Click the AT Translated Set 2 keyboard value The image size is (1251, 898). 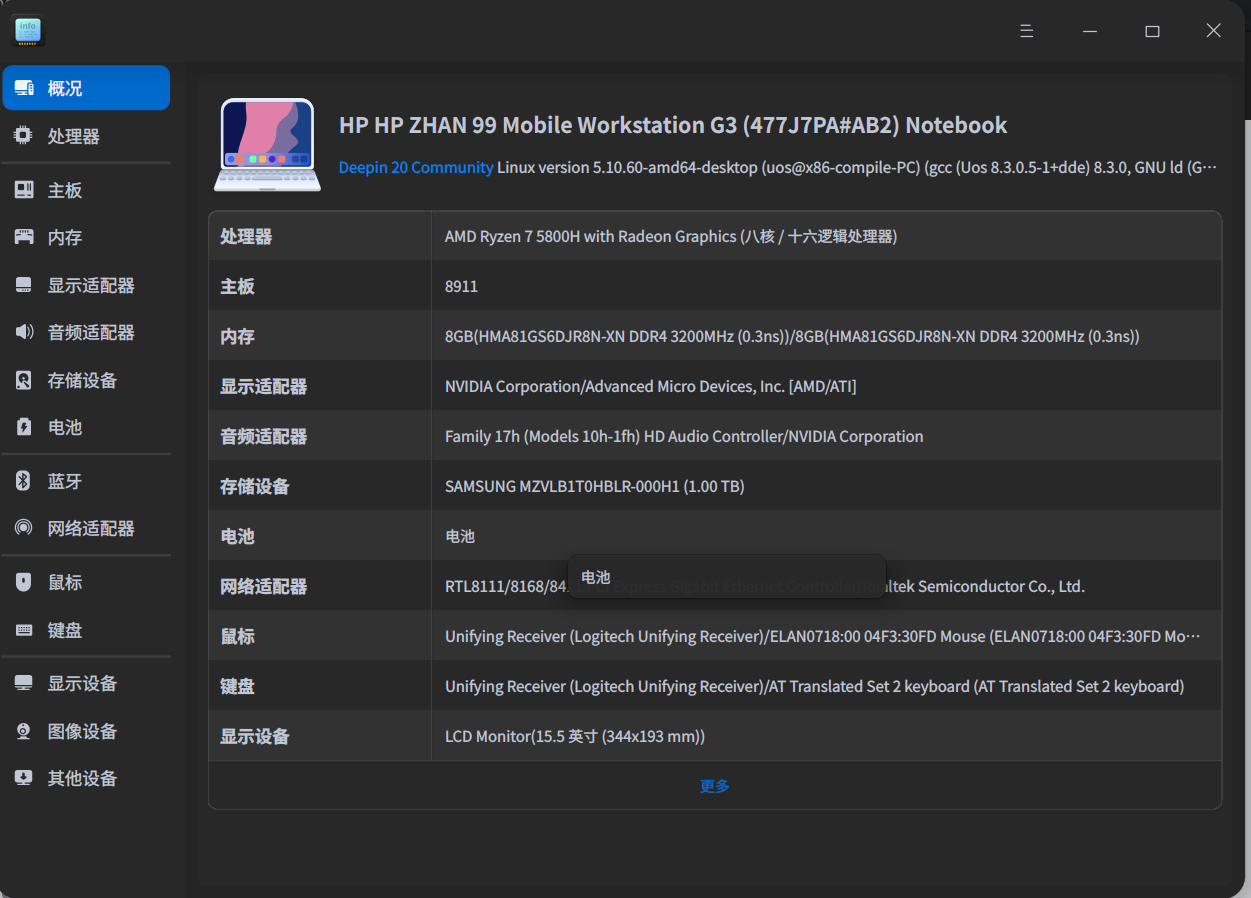point(814,686)
